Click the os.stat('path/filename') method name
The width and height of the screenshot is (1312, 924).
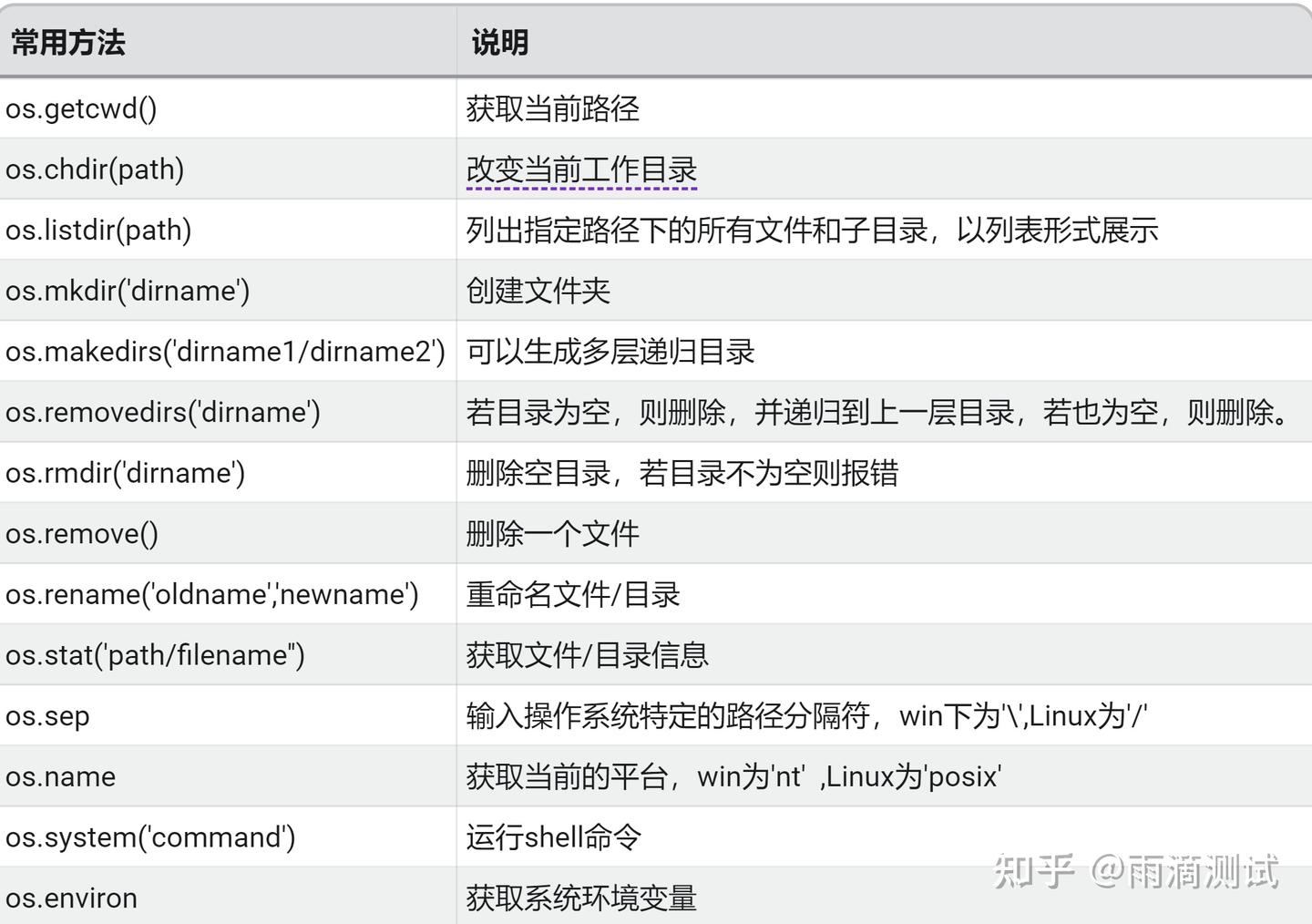point(156,654)
